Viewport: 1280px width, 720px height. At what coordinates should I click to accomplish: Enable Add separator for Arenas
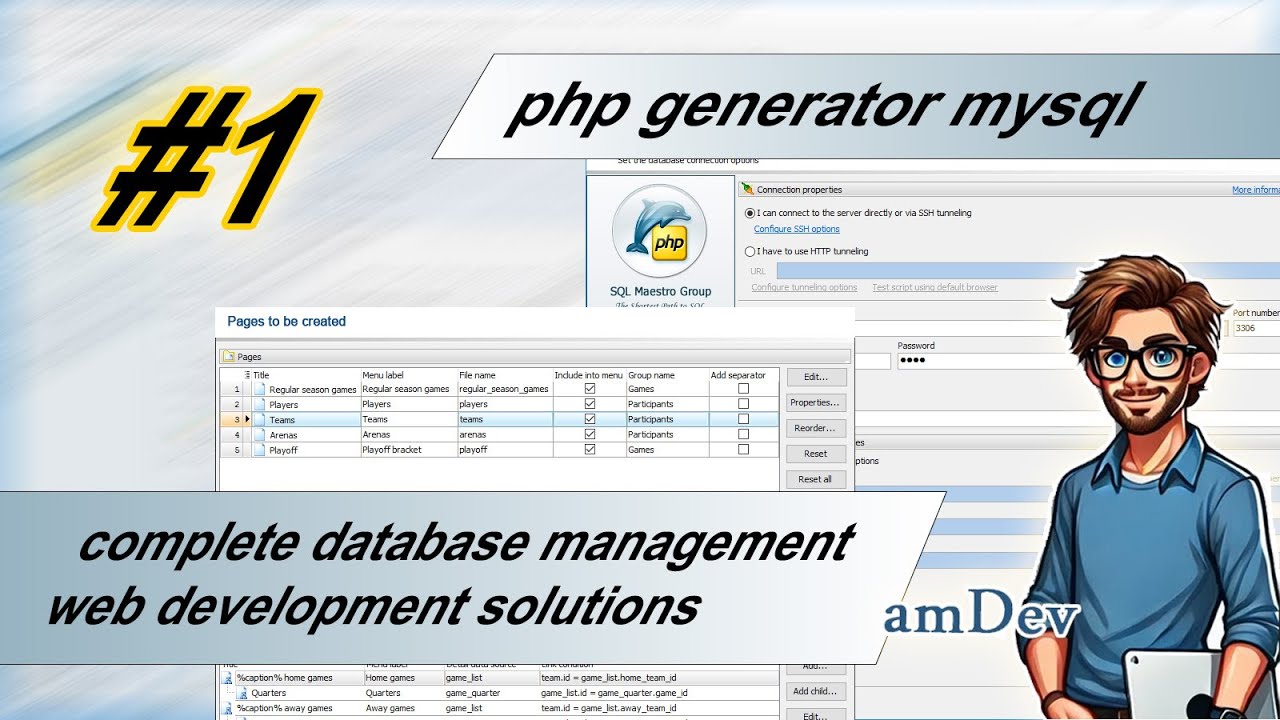click(x=743, y=434)
